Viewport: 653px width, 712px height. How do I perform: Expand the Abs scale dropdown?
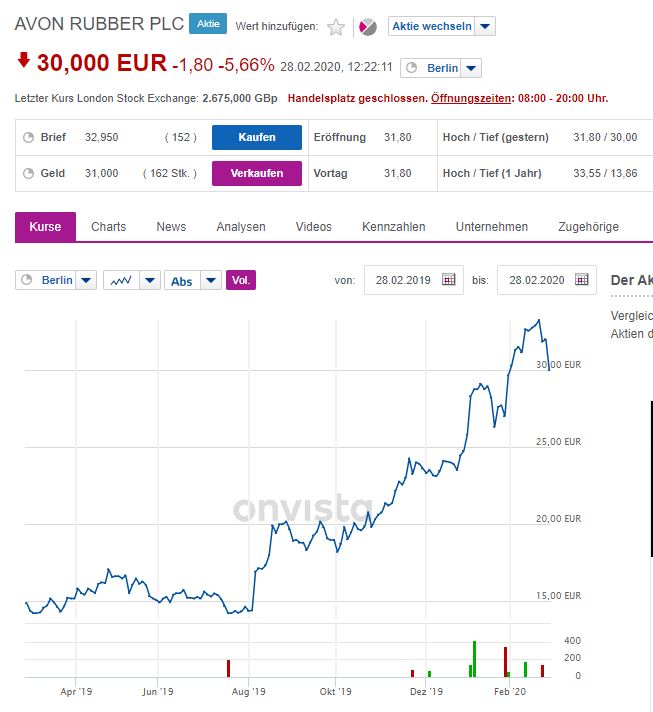(x=210, y=281)
